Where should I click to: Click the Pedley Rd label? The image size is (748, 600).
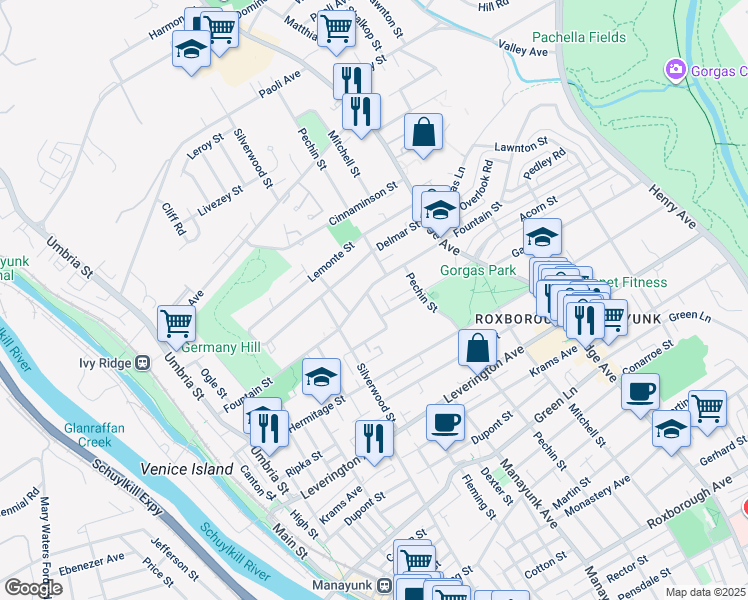click(544, 164)
